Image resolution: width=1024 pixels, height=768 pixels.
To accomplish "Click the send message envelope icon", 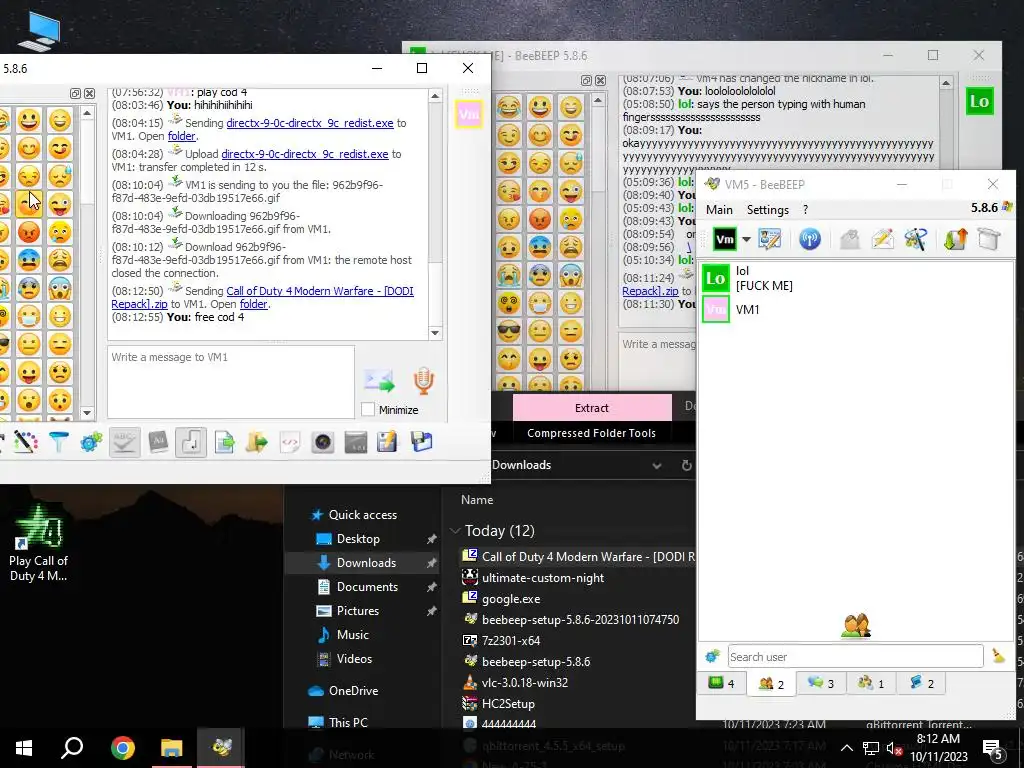I will click(x=379, y=381).
